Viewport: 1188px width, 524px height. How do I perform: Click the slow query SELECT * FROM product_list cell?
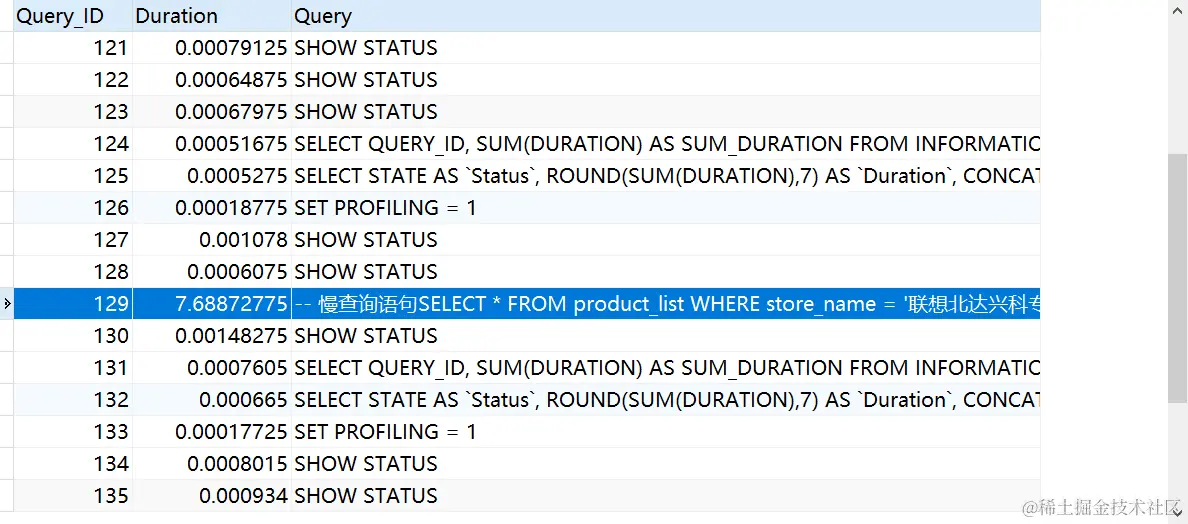(x=665, y=304)
